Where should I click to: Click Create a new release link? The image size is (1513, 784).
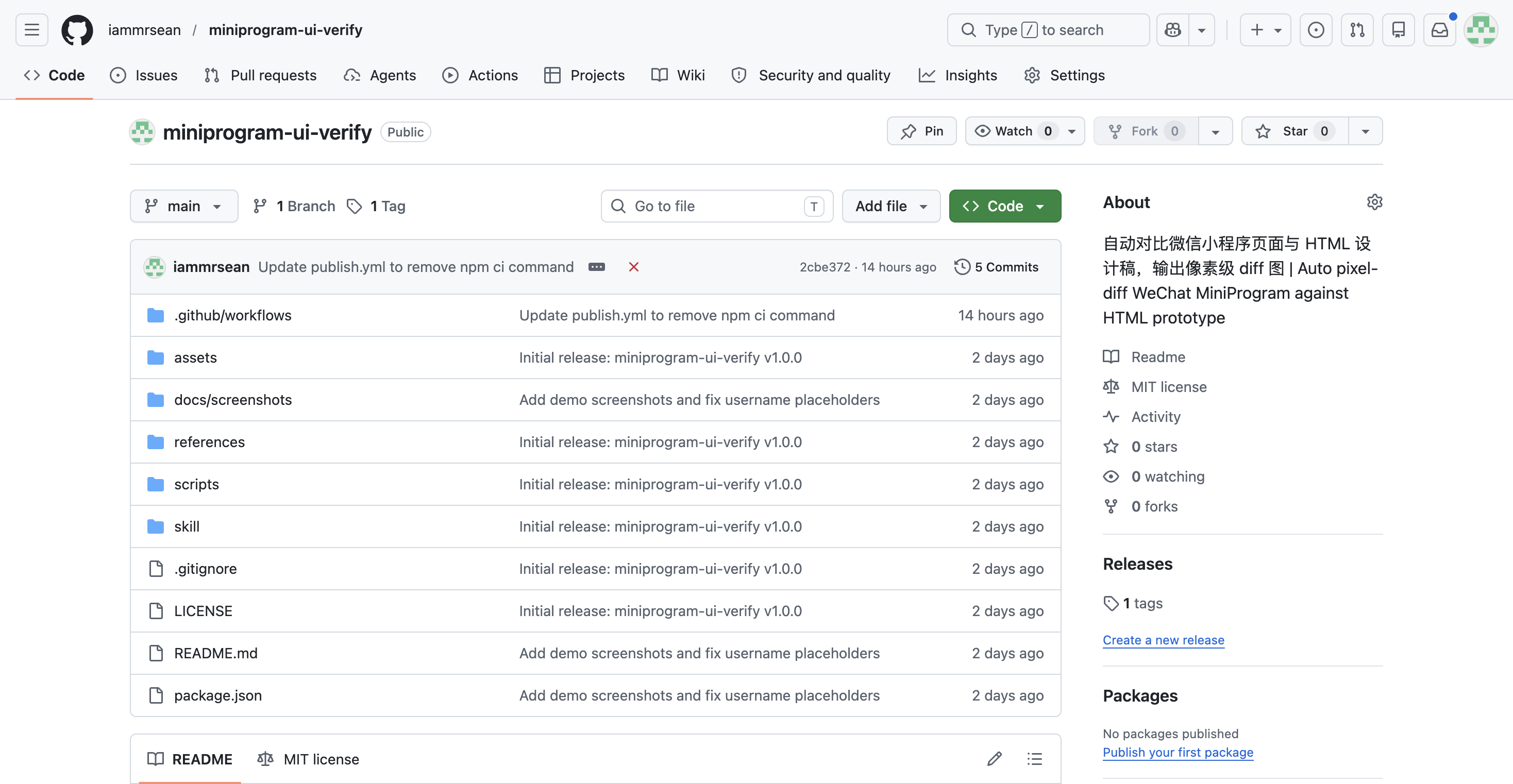pyautogui.click(x=1164, y=640)
